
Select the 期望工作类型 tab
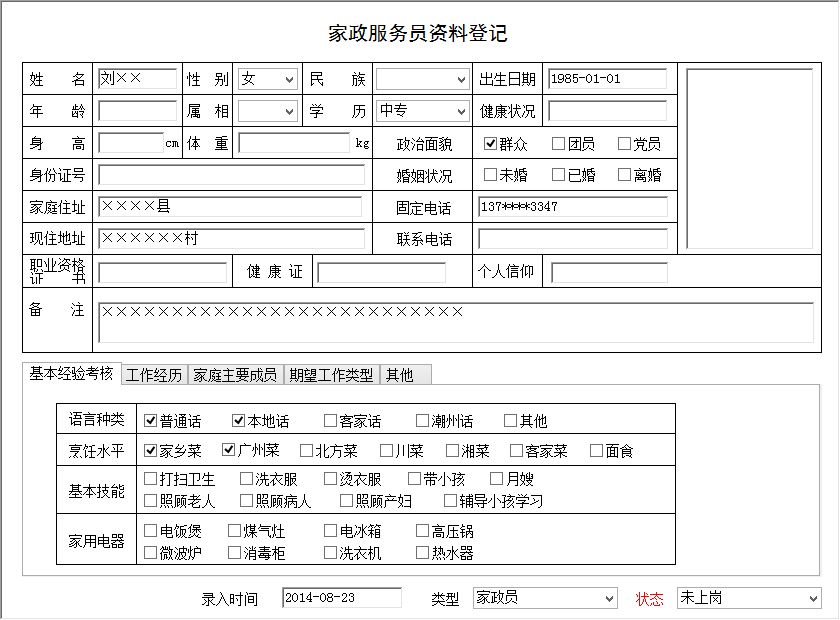pyautogui.click(x=331, y=375)
